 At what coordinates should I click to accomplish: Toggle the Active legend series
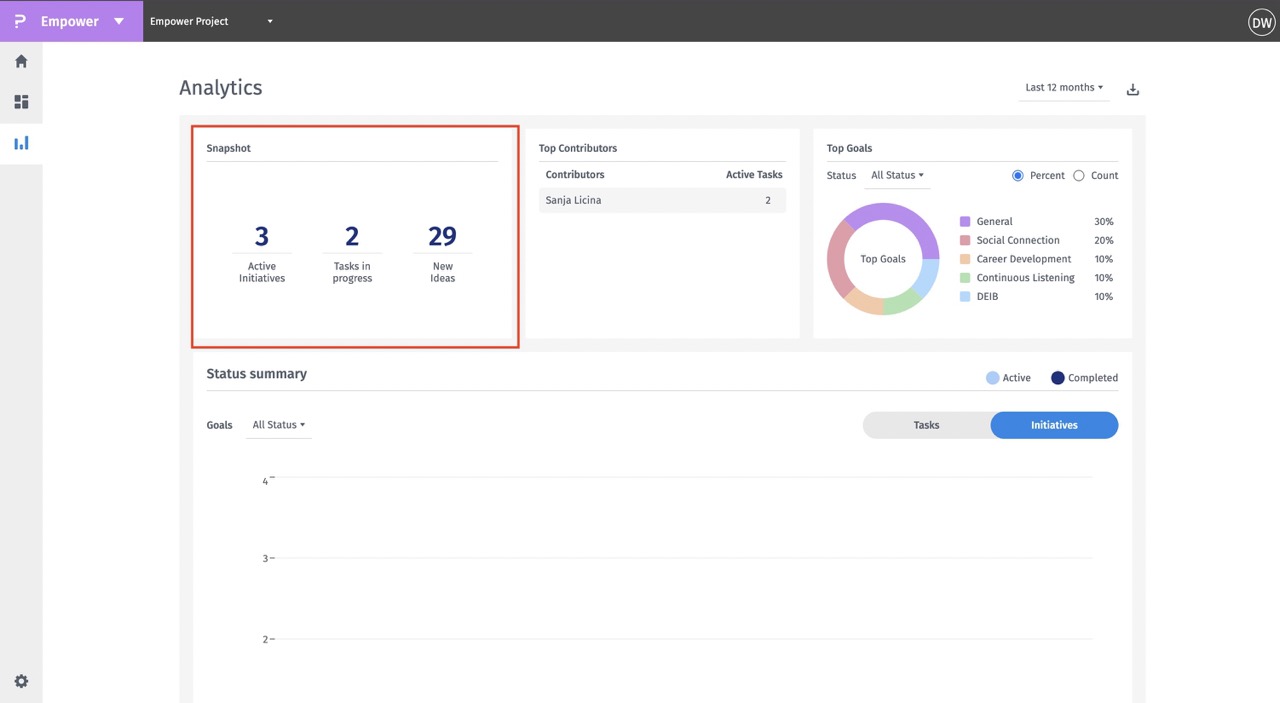1008,378
